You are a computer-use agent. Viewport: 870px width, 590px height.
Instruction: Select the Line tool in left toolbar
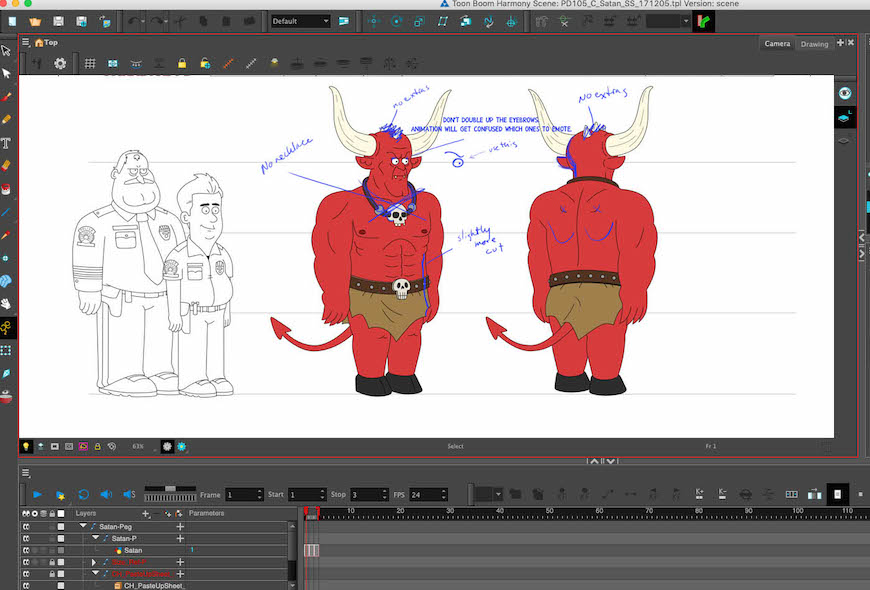coord(6,212)
